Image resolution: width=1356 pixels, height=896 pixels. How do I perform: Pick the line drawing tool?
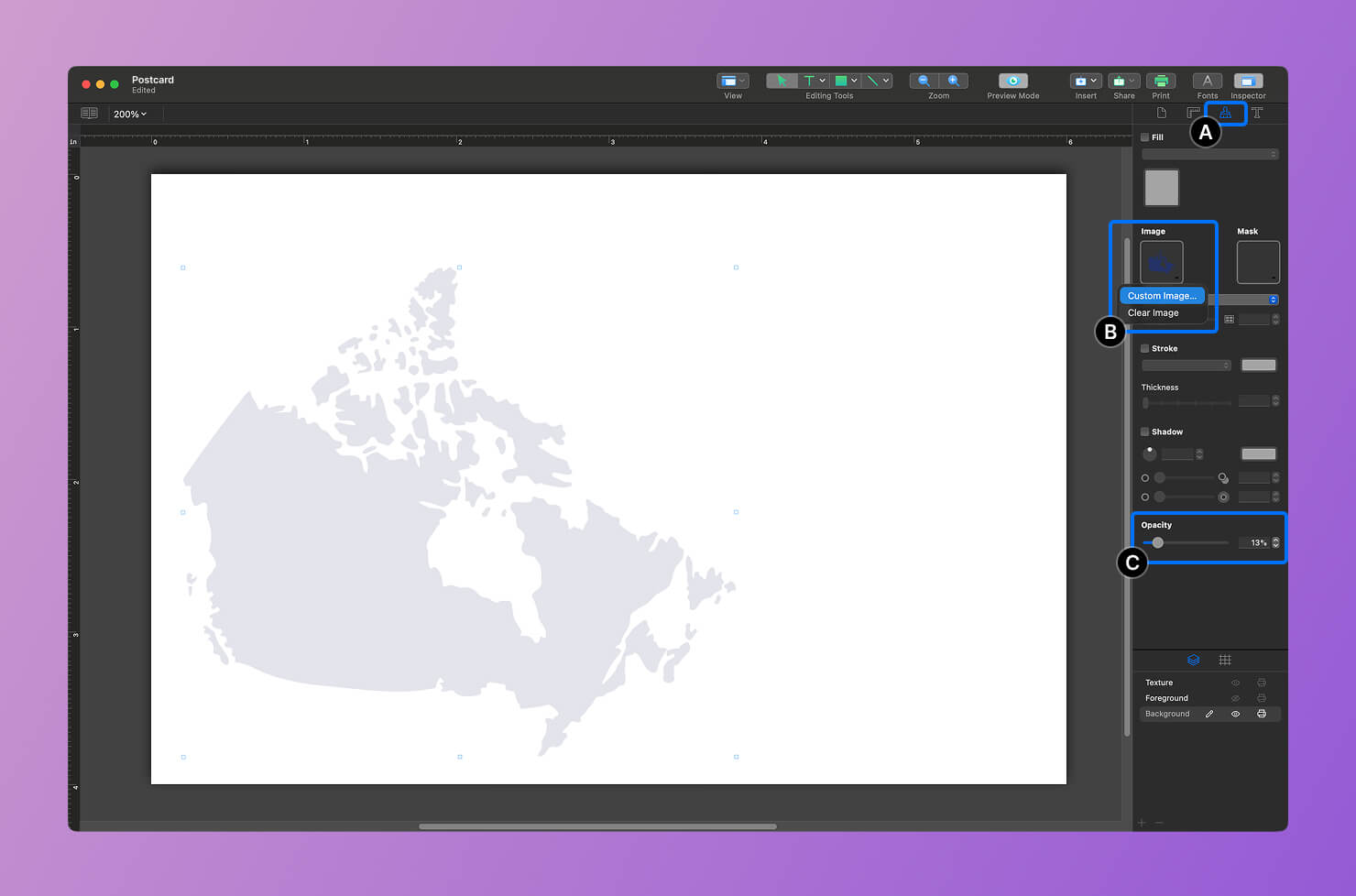tap(873, 81)
